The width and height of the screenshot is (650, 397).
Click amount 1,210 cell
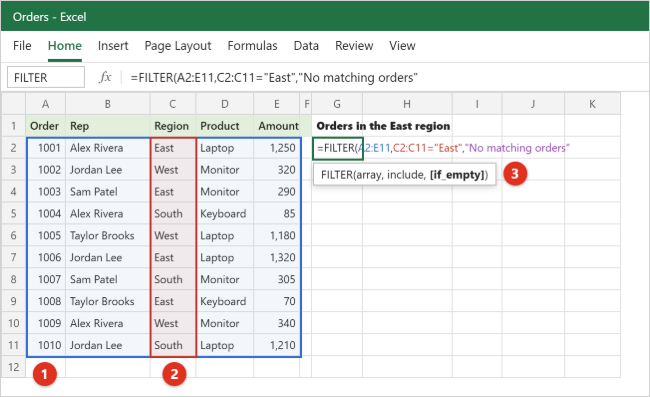point(276,345)
